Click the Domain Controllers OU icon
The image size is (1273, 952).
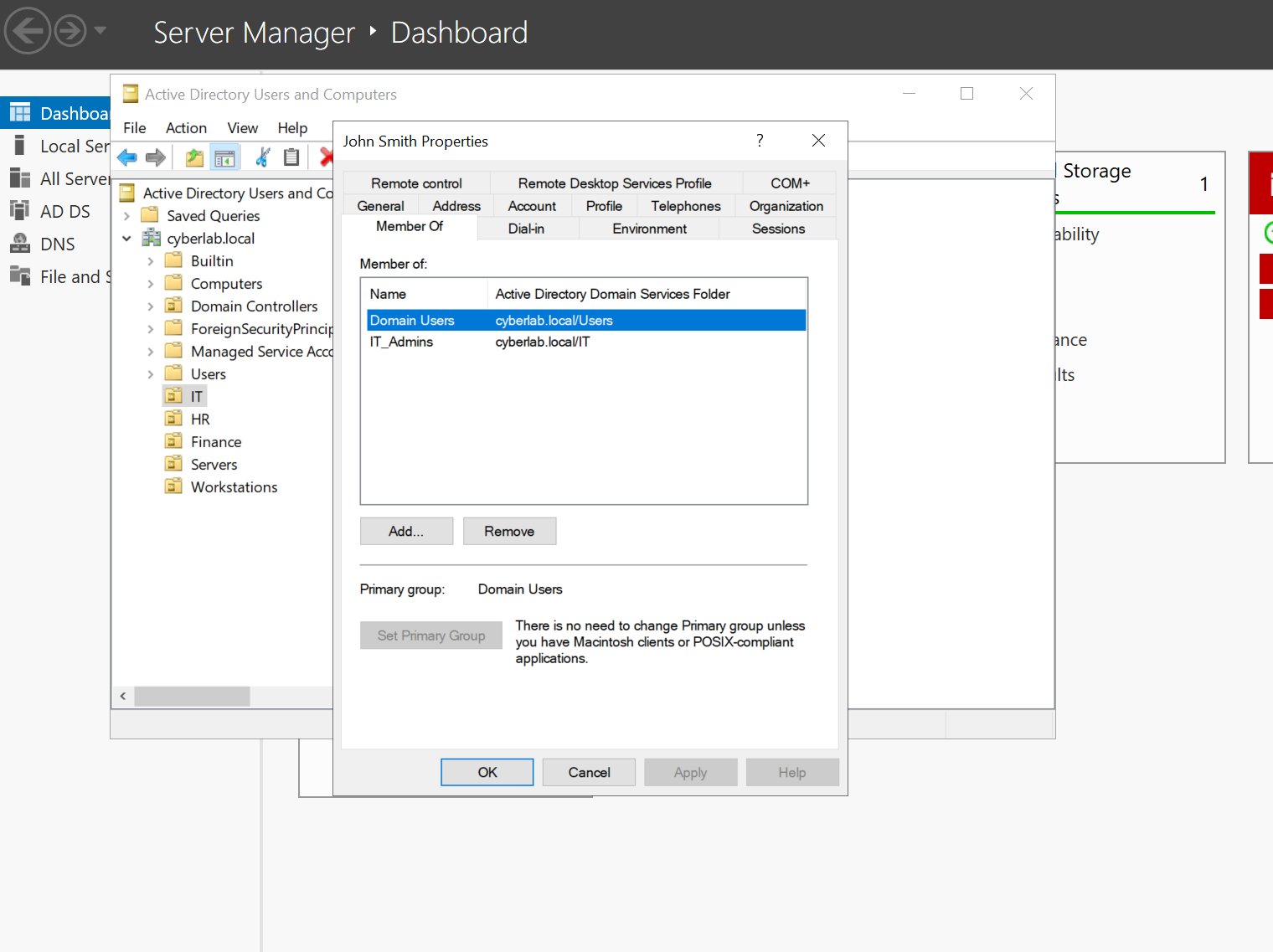coord(173,306)
